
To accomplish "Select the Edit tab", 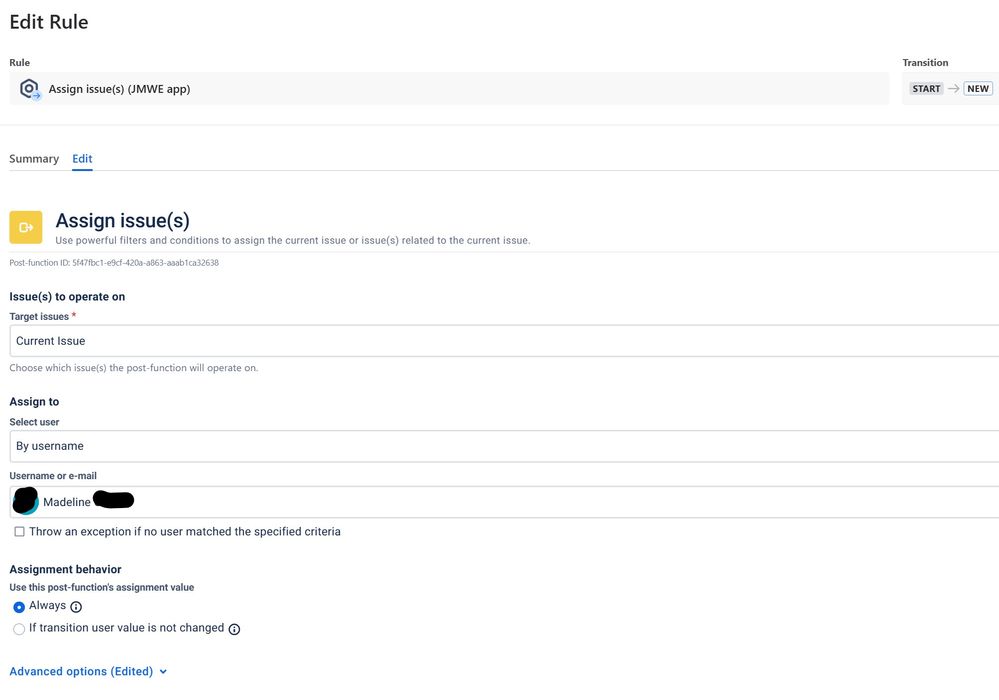I will coord(82,159).
